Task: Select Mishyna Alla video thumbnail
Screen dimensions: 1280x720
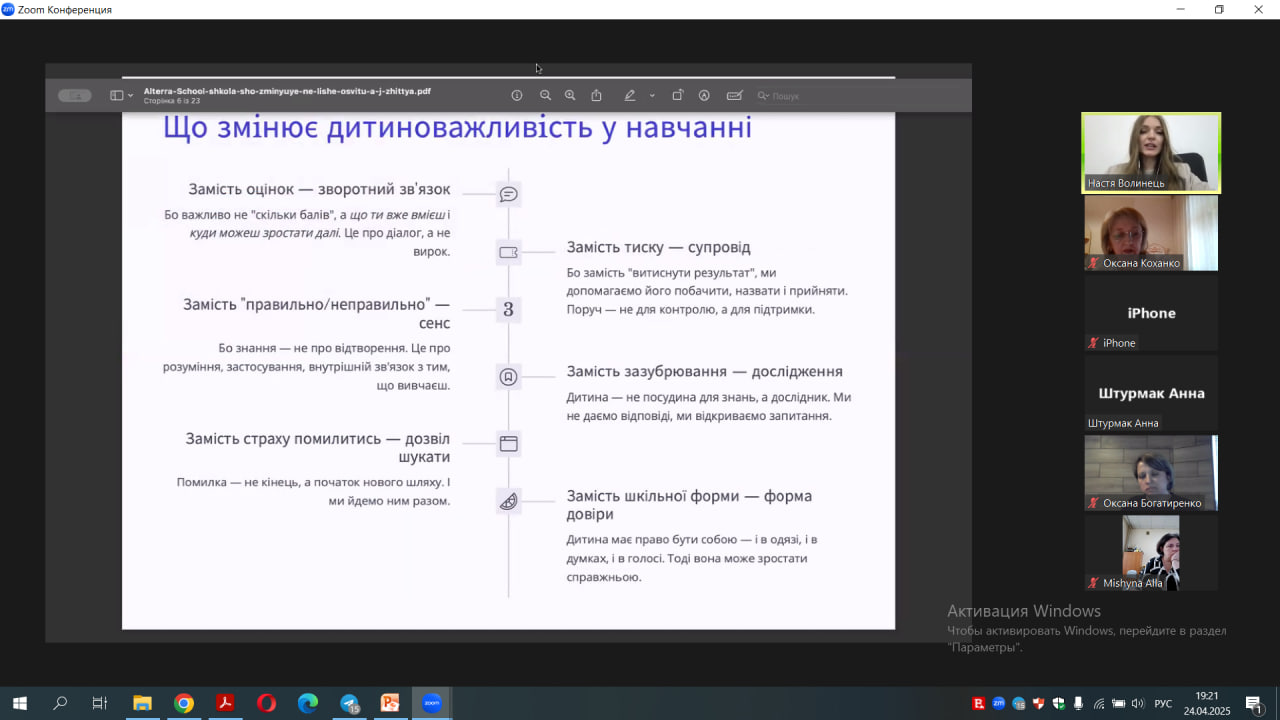Action: coord(1151,552)
